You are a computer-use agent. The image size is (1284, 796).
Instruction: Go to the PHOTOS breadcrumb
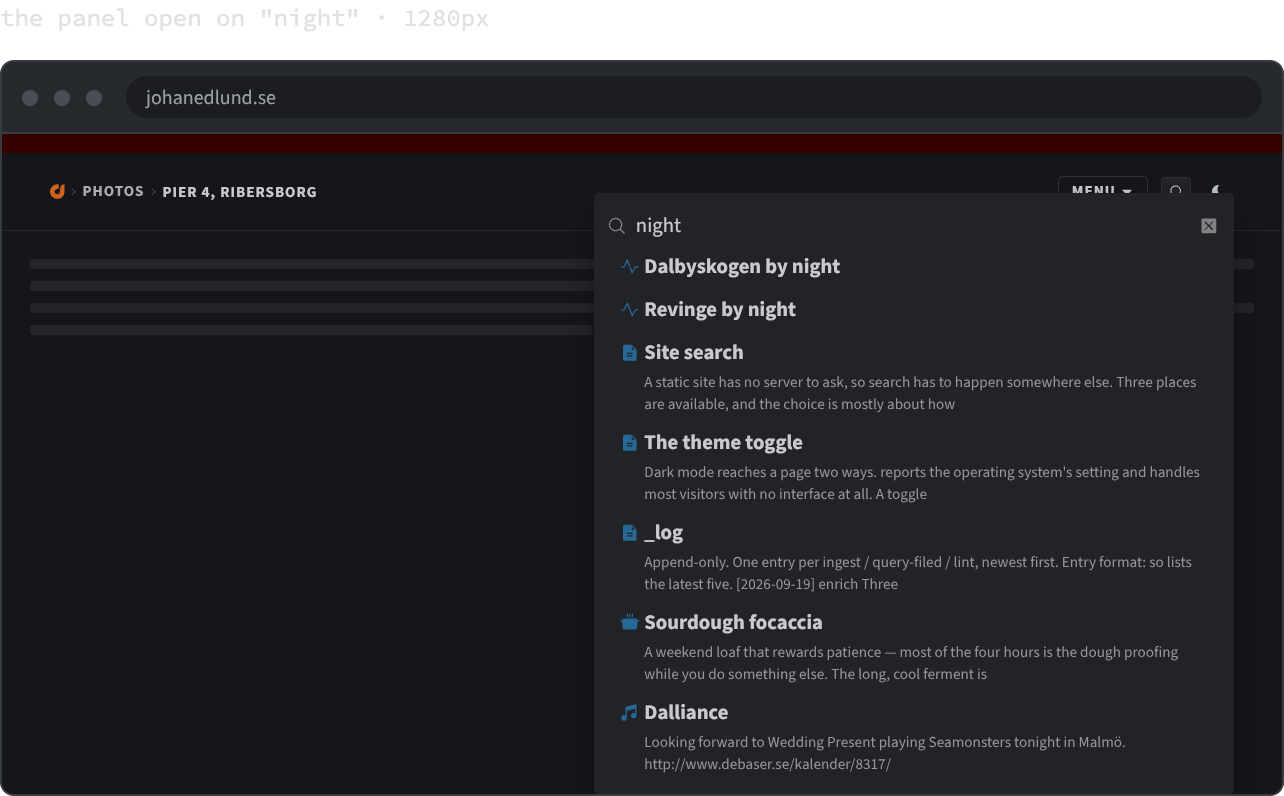(113, 191)
